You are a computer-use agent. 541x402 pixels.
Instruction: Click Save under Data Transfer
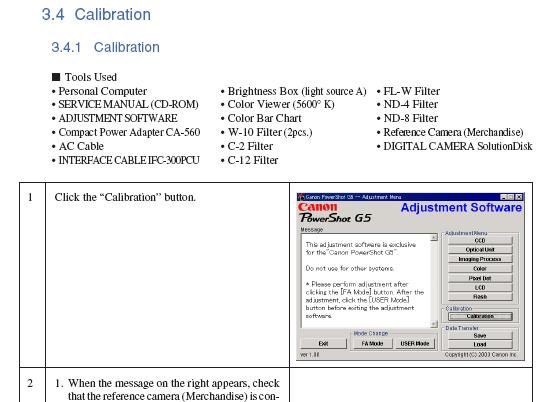point(480,335)
